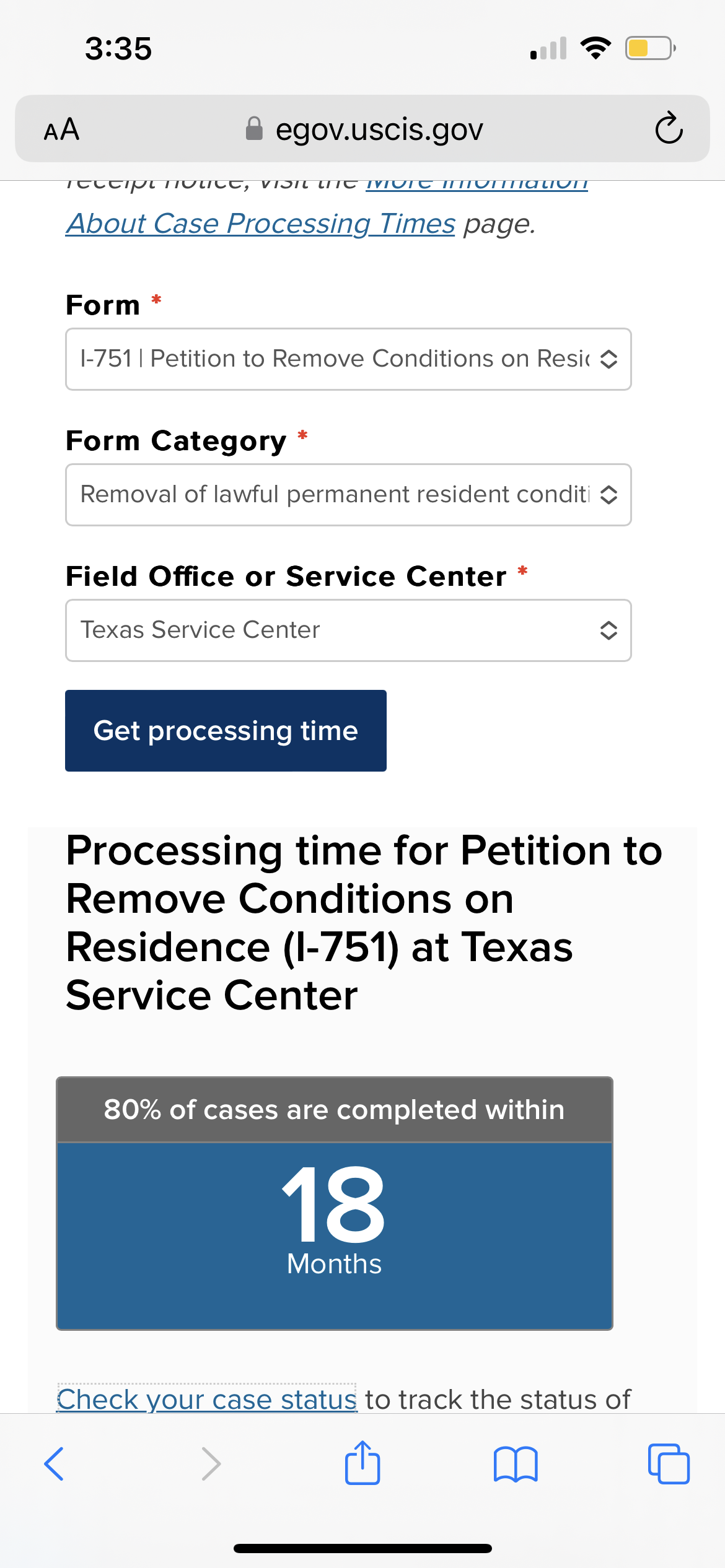
Task: Tap the egov.uscis.gov address bar
Action: (362, 129)
